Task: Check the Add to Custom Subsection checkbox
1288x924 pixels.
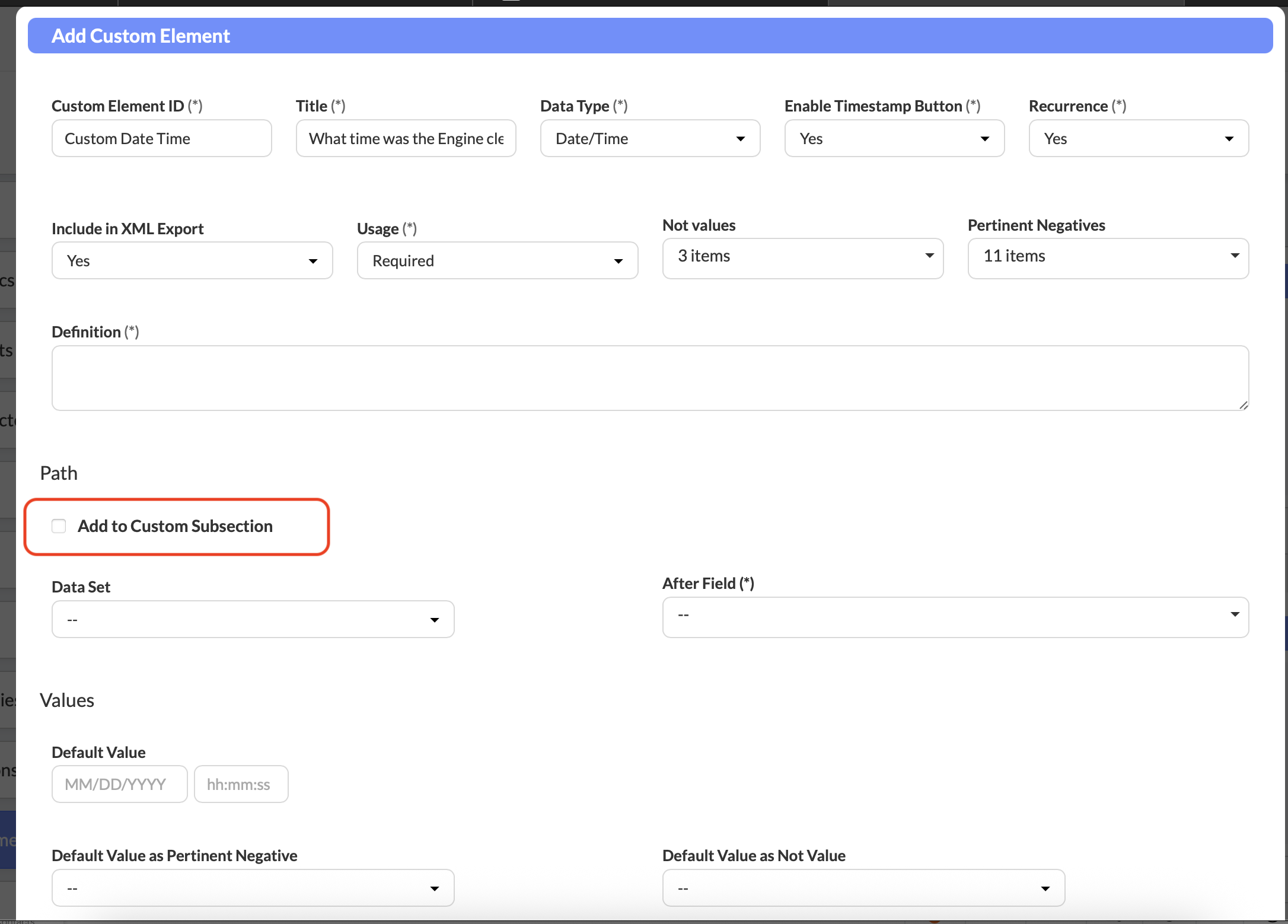Action: click(x=59, y=526)
